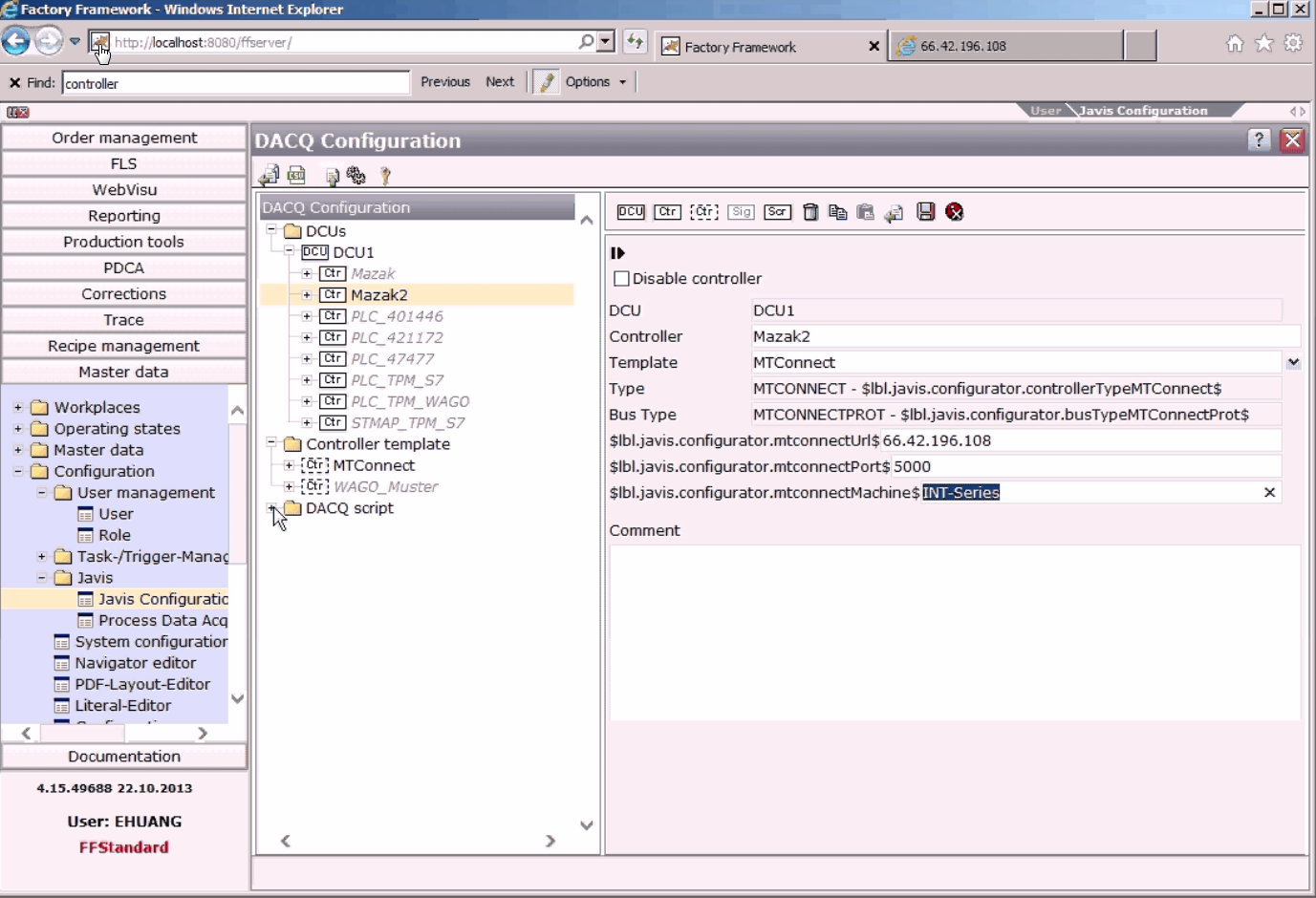Click the trash delete icon
The width and height of the screenshot is (1316, 898).
tap(810, 212)
